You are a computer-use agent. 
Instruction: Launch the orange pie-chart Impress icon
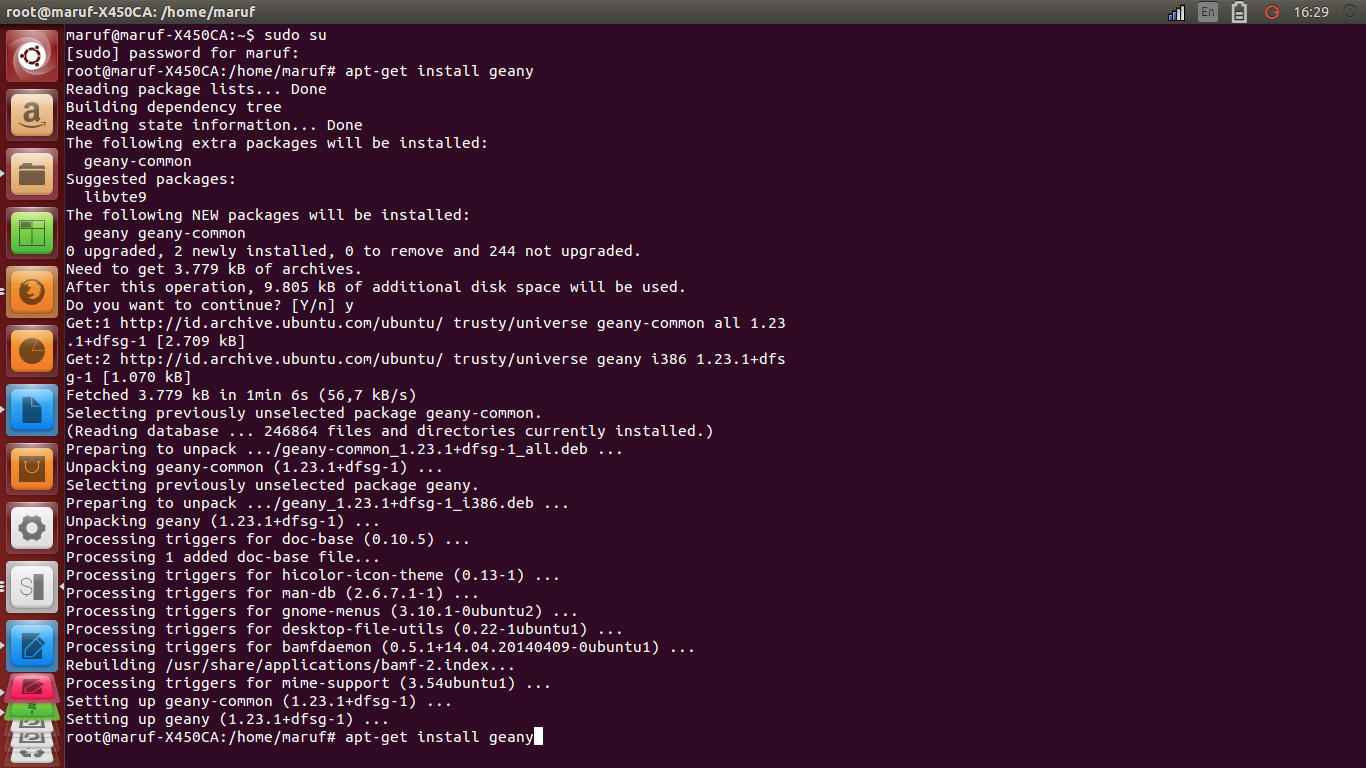[32, 351]
